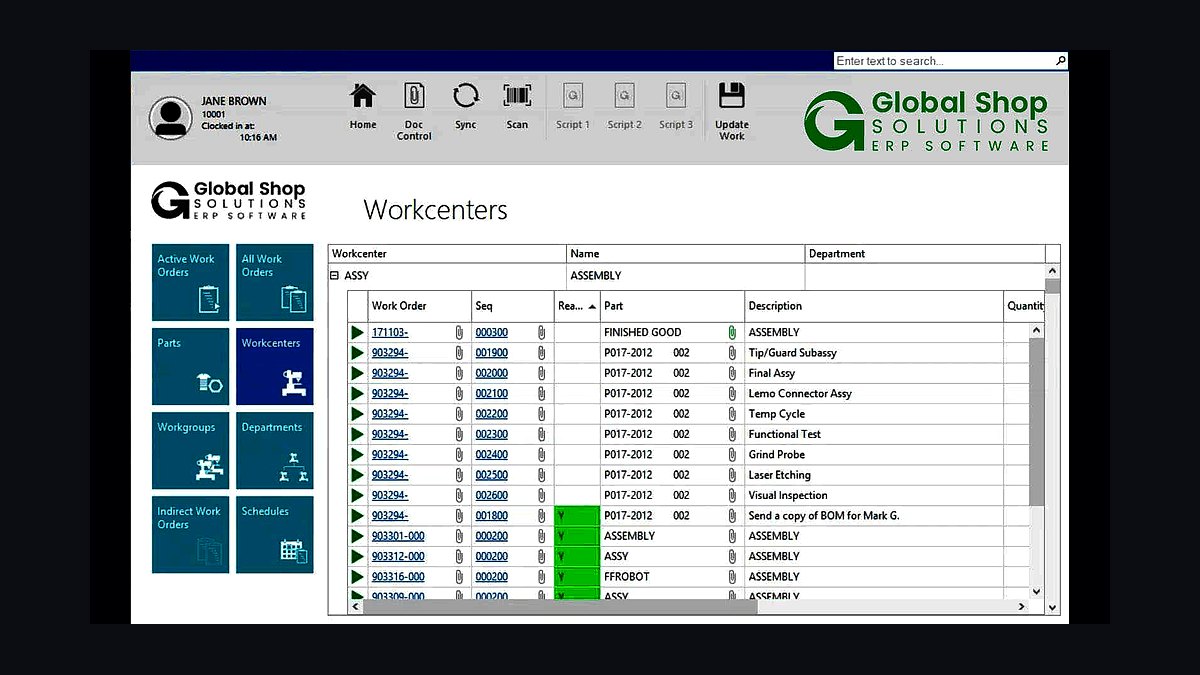Click the green paperclip beside FINISHED GOOD
1200x675 pixels.
pos(732,332)
